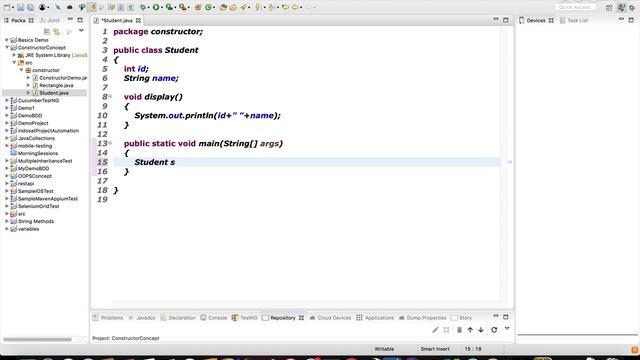This screenshot has height=360, width=640.
Task: Toggle method fold marker at line 8
Action: [110, 97]
